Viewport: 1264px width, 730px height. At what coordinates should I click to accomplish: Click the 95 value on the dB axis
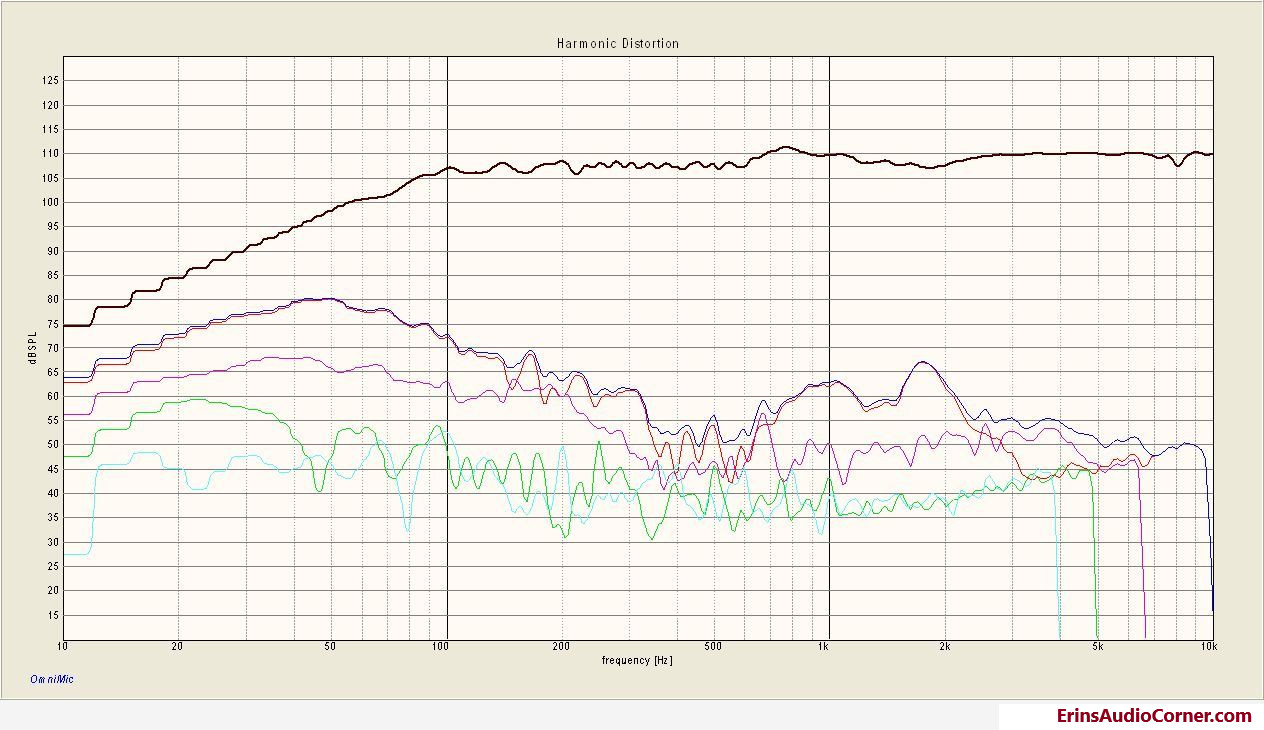coord(52,226)
